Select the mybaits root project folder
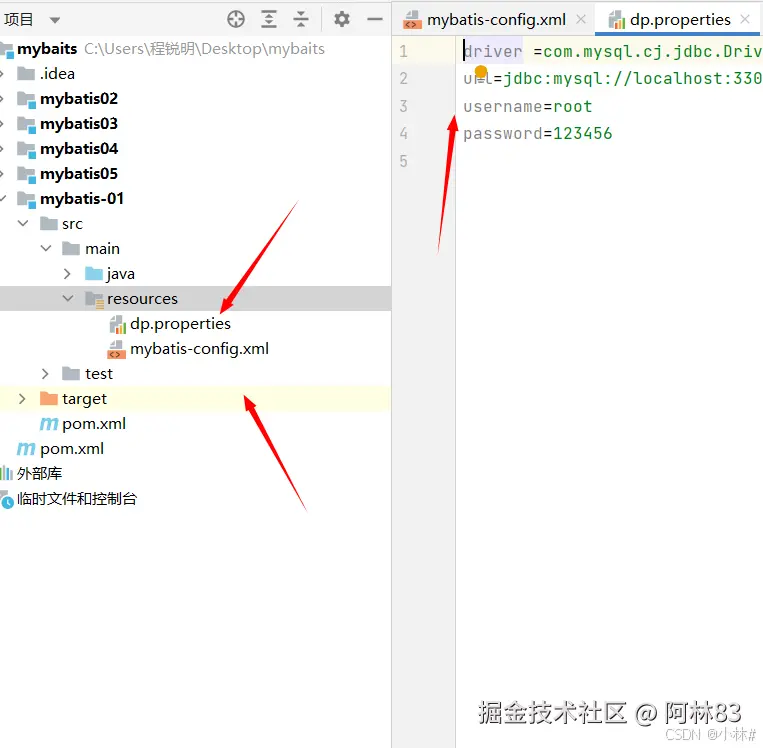Screen dimensions: 763x748 (x=47, y=49)
